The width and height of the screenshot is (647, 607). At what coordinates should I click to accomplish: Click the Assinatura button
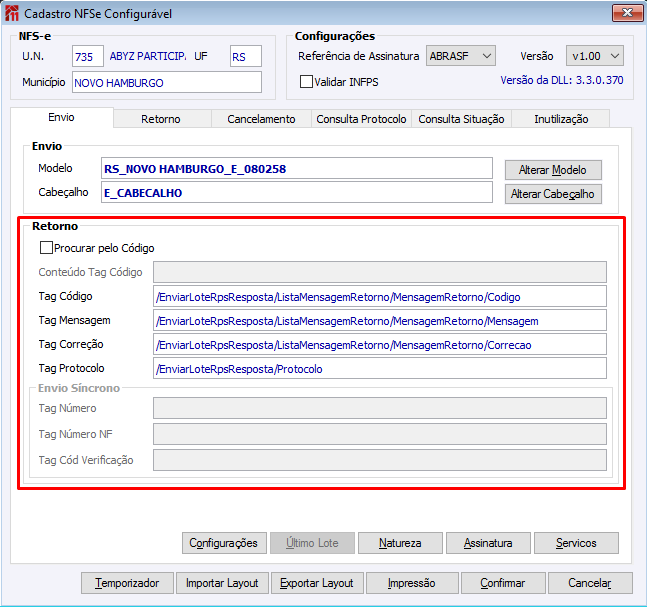click(488, 543)
